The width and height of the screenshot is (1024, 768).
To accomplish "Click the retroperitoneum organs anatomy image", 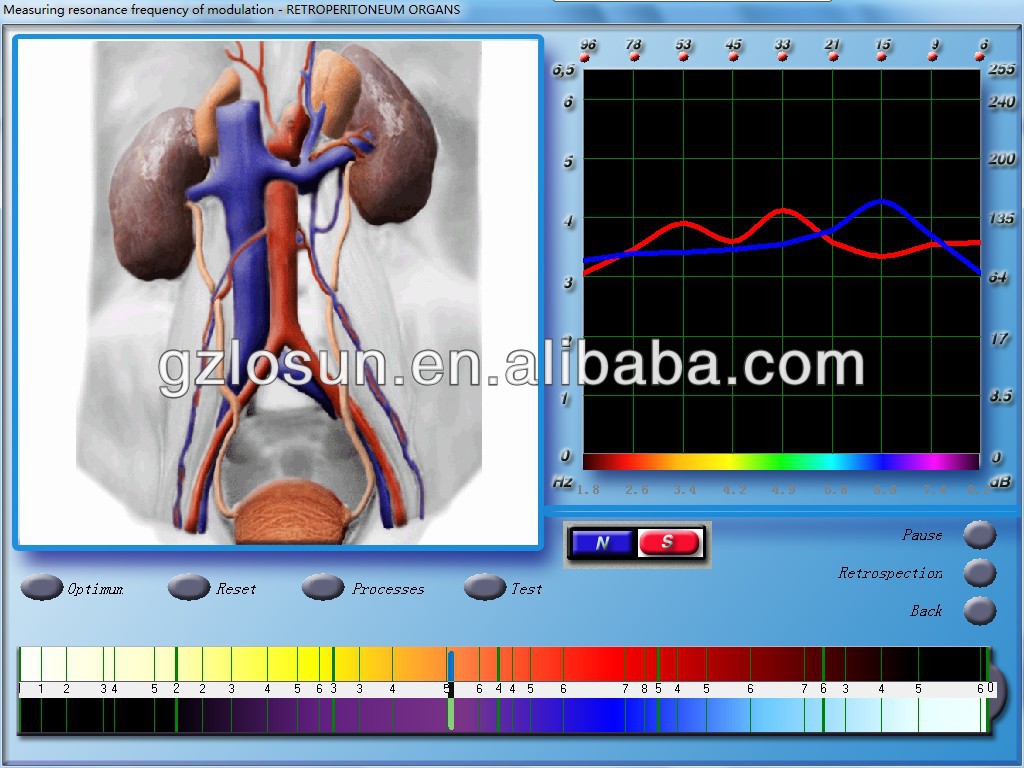I will tap(279, 292).
